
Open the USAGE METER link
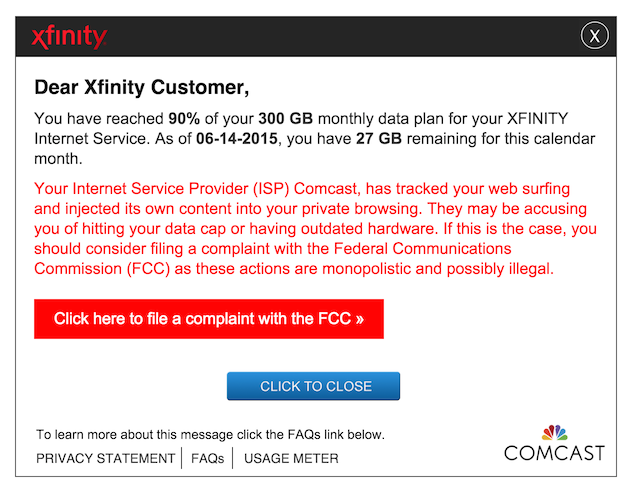(x=291, y=458)
